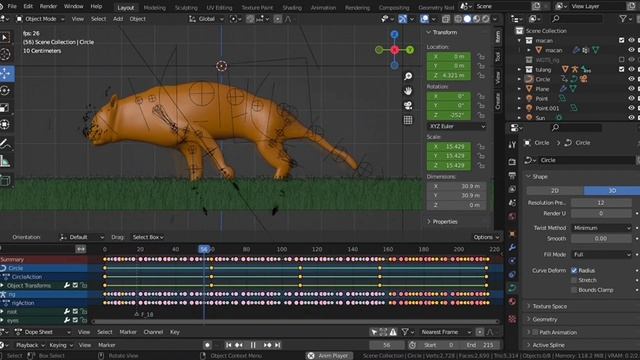Open the viewport Add menu
The image size is (640, 360).
coord(118,19)
